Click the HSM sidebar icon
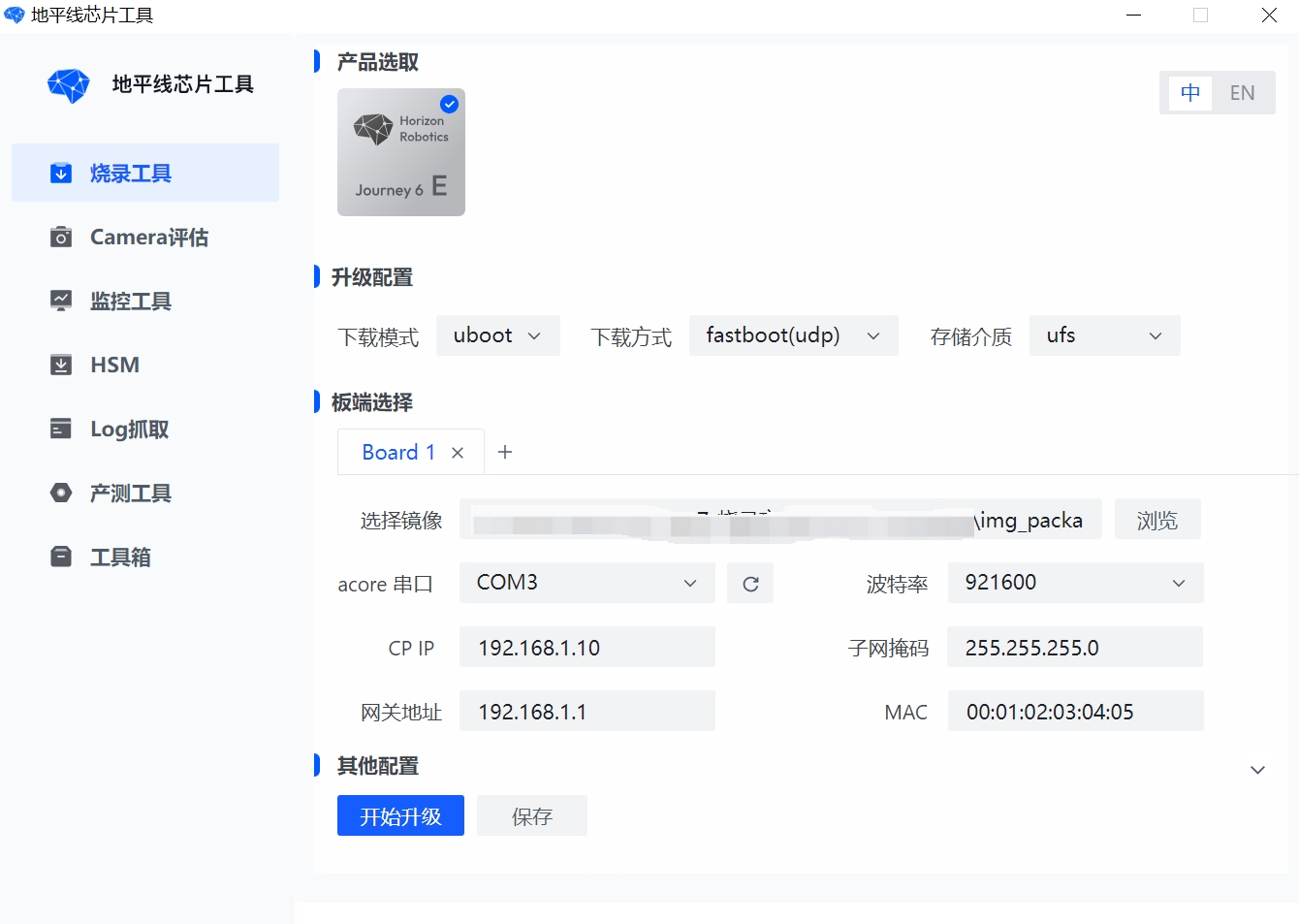1299x924 pixels. click(x=61, y=366)
